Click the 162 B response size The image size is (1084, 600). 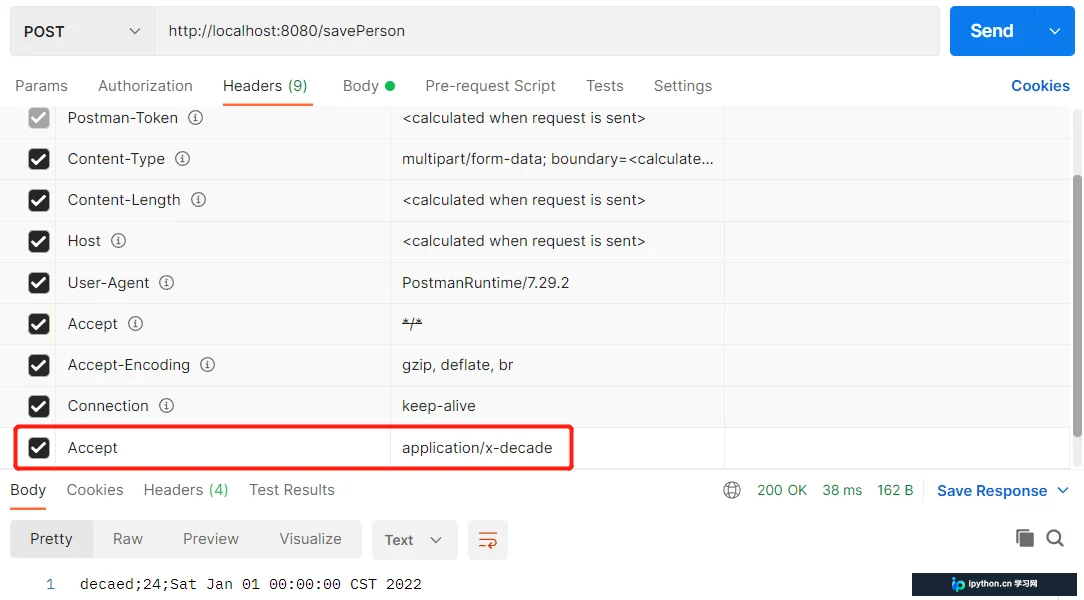(895, 490)
